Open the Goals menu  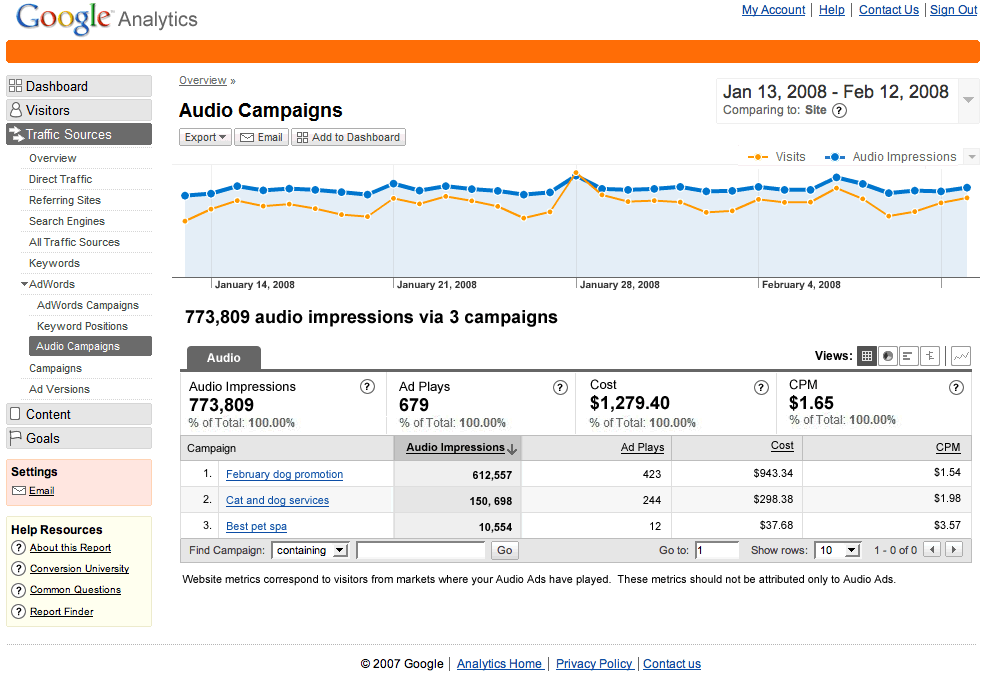point(79,438)
